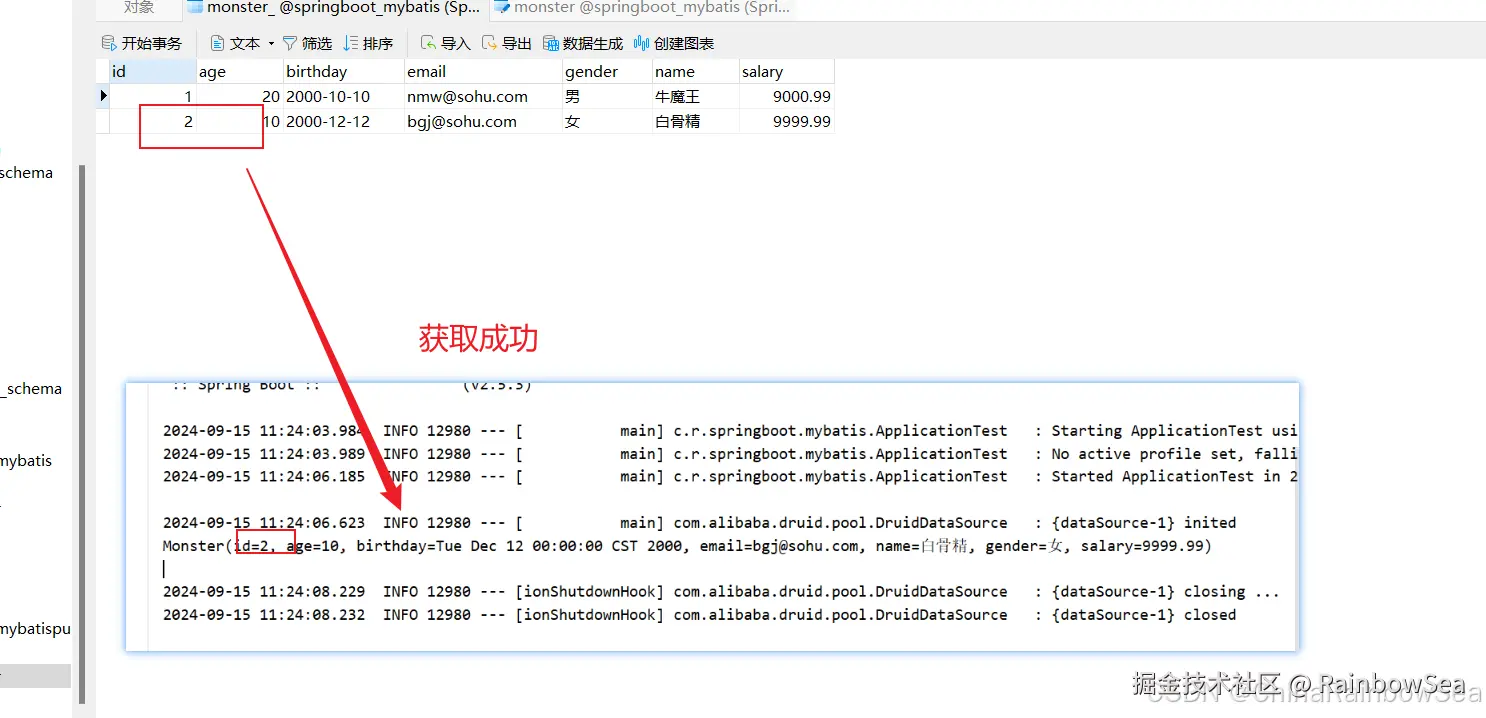Select the gender cell 女
Viewport: 1486px width, 718px height.
606,121
